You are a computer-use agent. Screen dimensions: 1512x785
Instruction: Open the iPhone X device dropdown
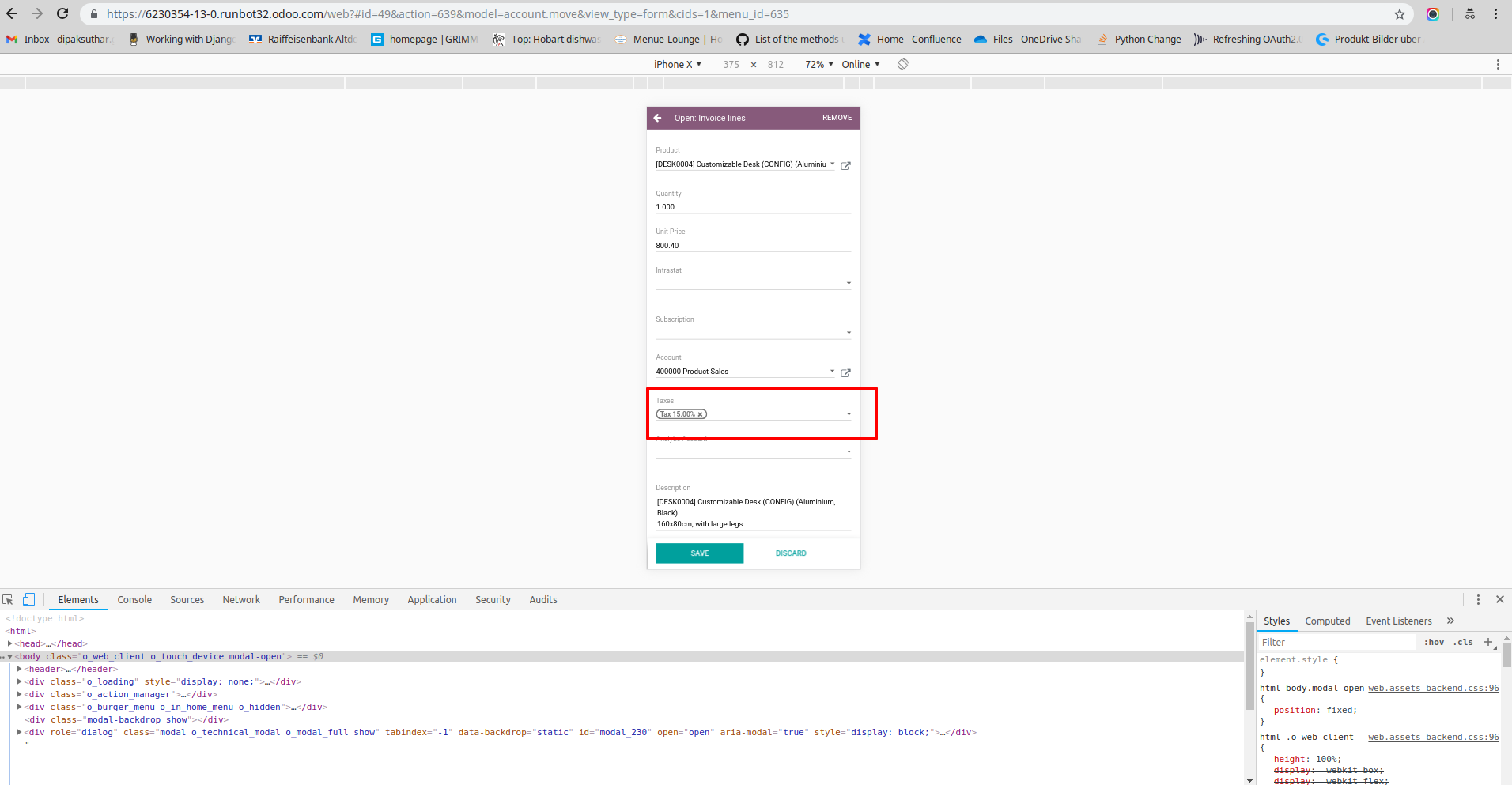pyautogui.click(x=677, y=64)
